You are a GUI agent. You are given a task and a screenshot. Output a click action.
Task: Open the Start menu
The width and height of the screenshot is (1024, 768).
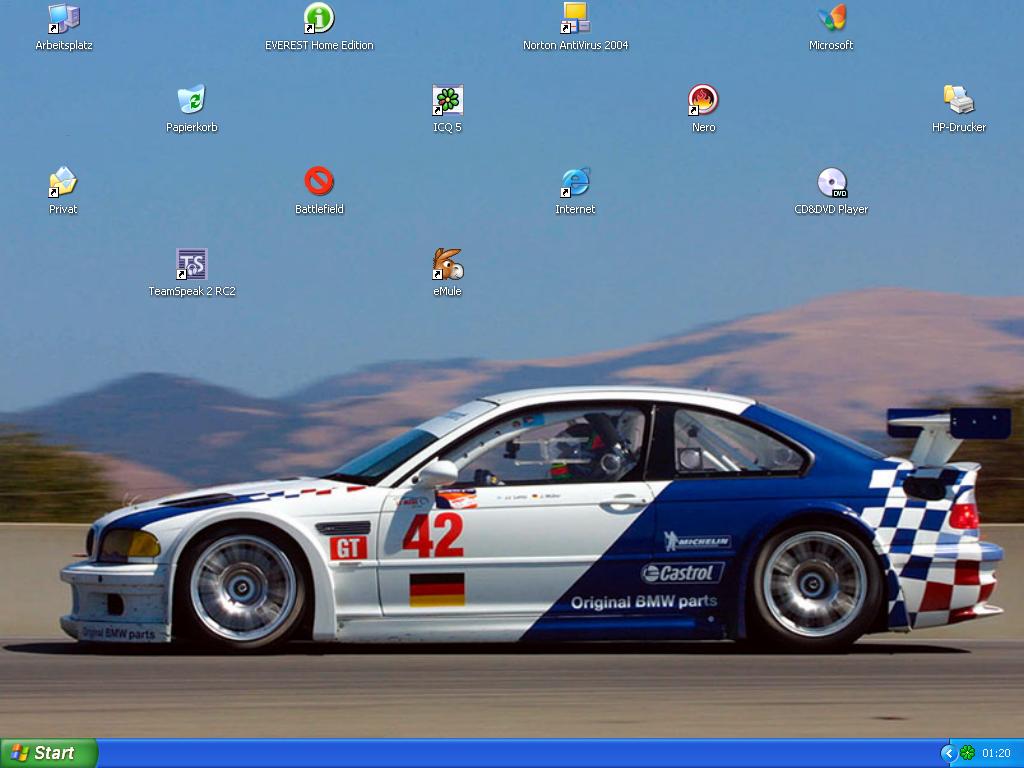point(49,753)
